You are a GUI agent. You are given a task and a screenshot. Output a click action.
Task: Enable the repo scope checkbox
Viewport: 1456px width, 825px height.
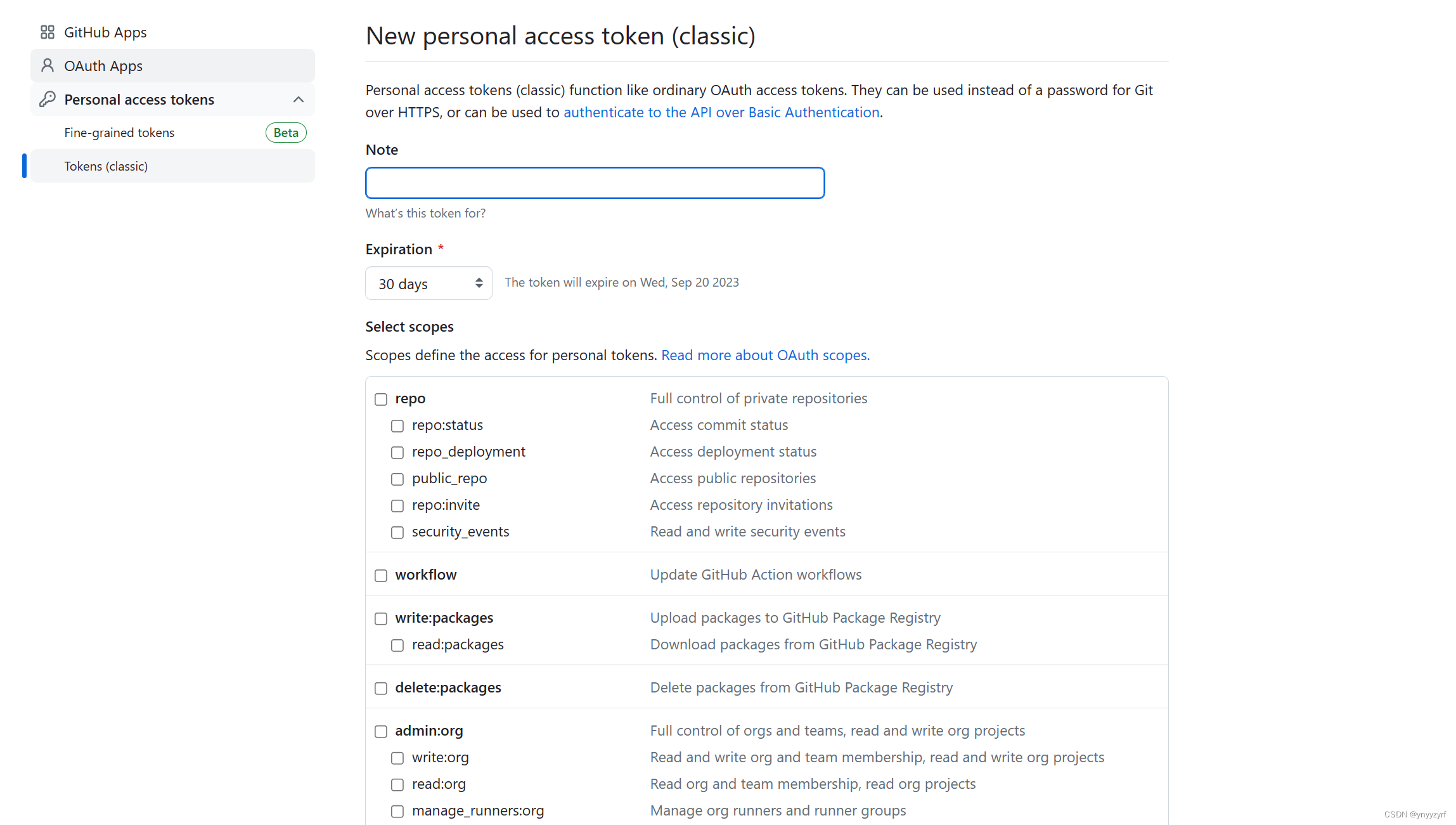pos(381,399)
